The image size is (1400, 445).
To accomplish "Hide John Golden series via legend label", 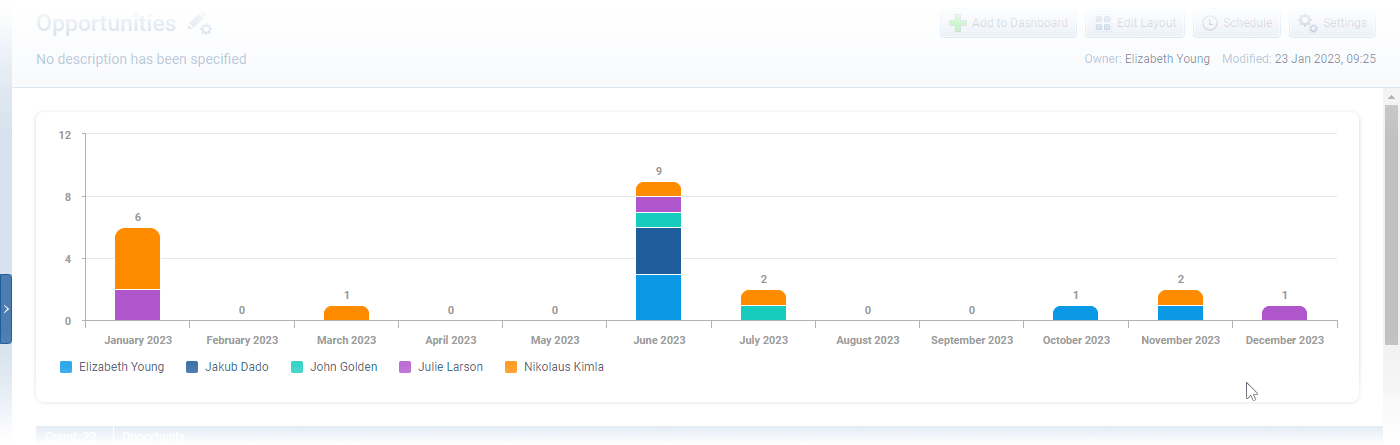I will 343,367.
